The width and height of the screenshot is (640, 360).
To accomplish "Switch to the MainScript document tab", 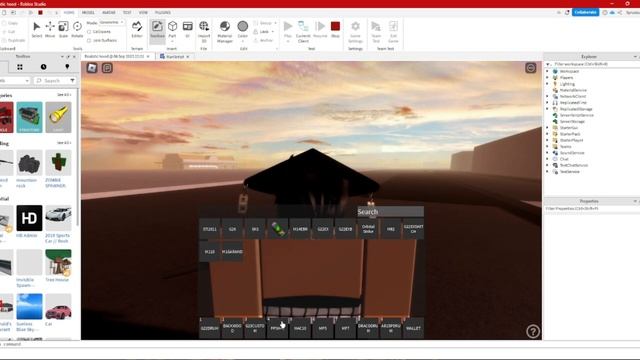I will click(x=175, y=56).
